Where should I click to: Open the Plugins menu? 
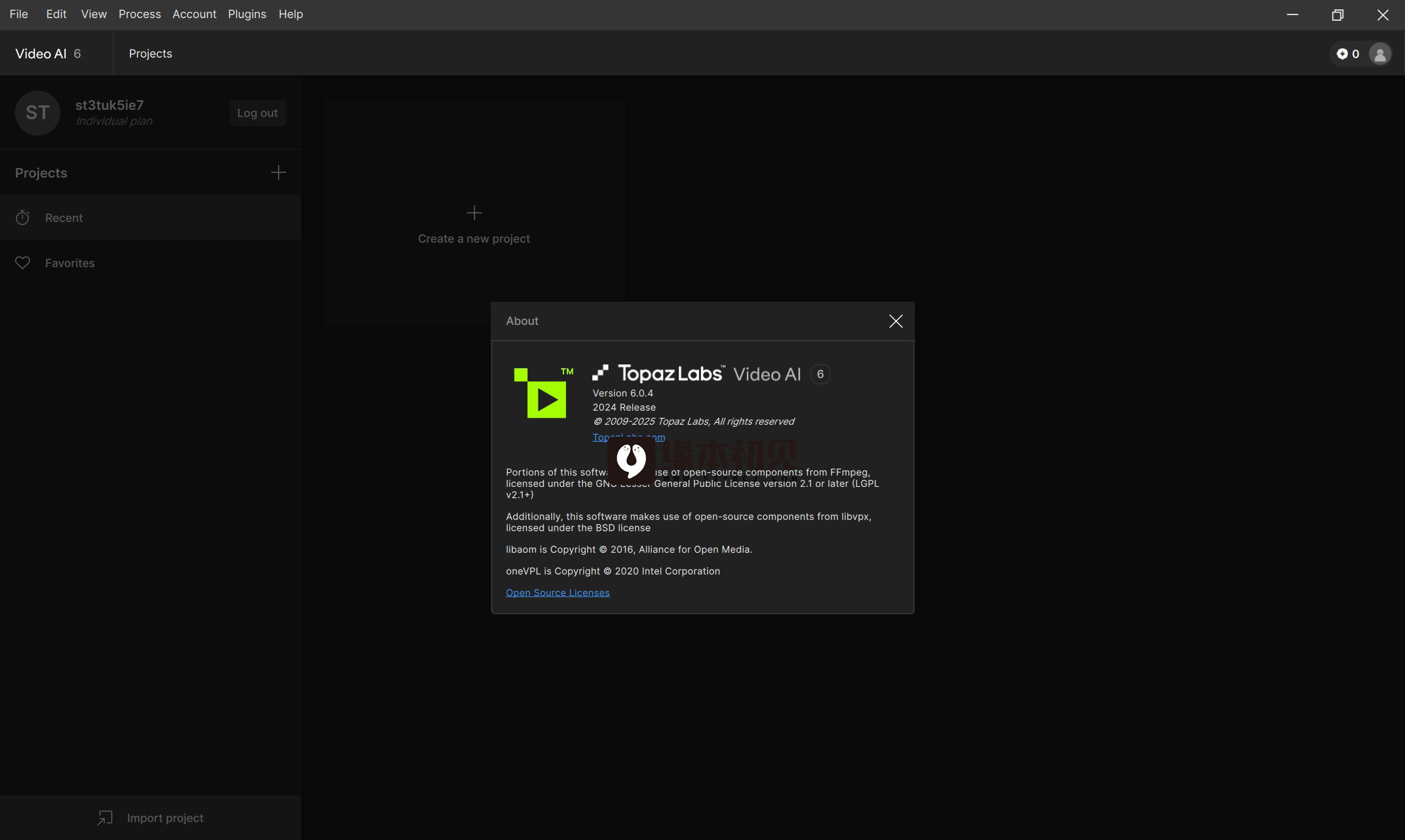coord(247,14)
